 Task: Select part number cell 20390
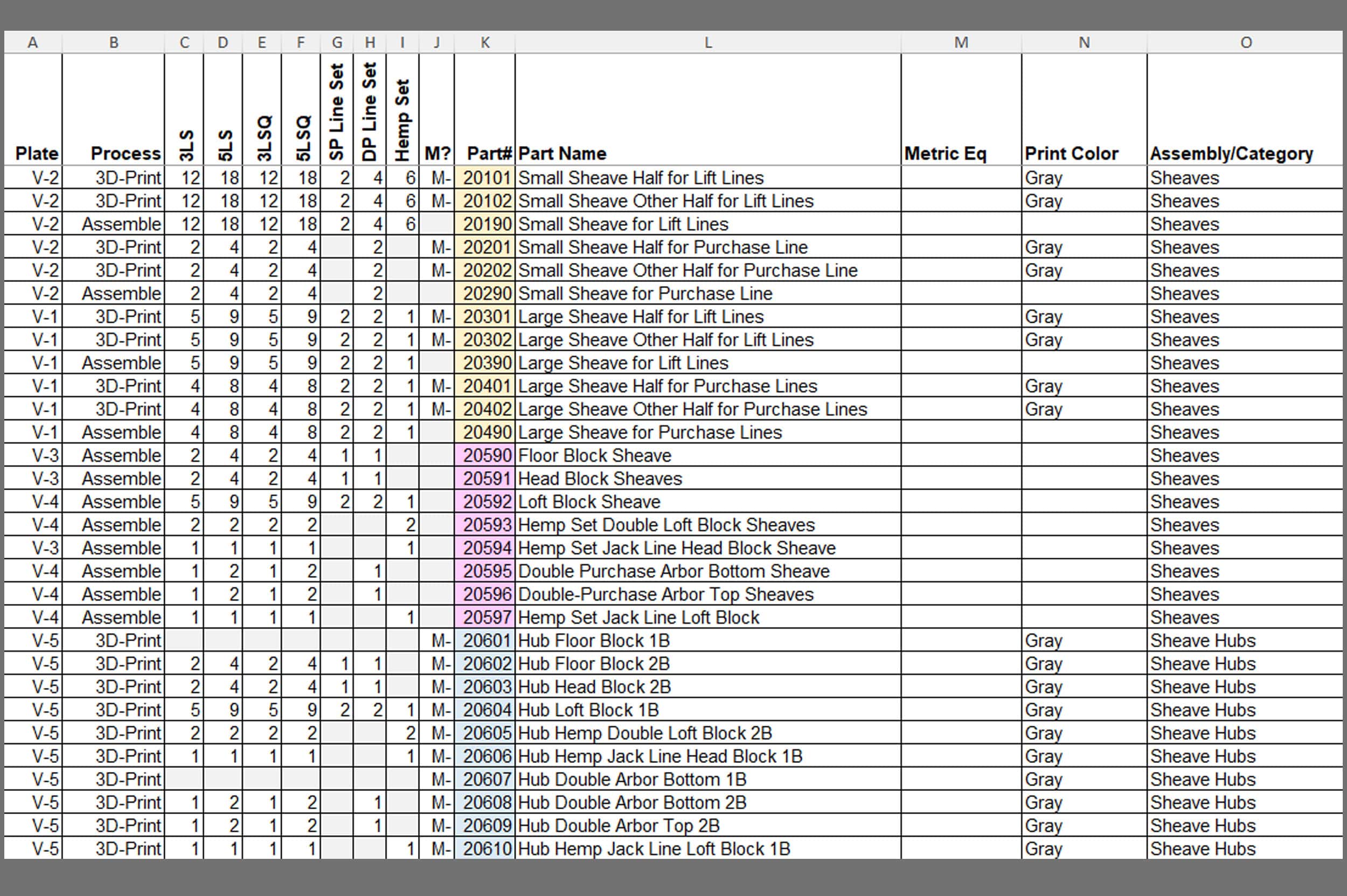(x=484, y=363)
